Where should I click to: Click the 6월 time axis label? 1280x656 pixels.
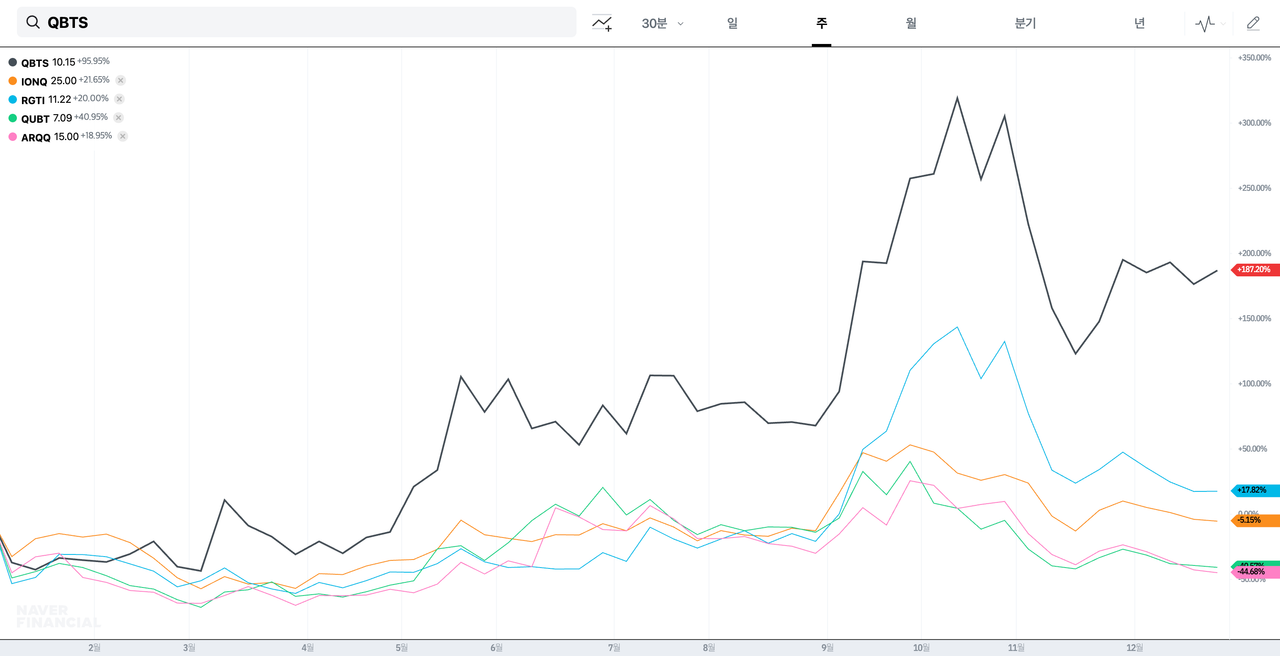(496, 647)
